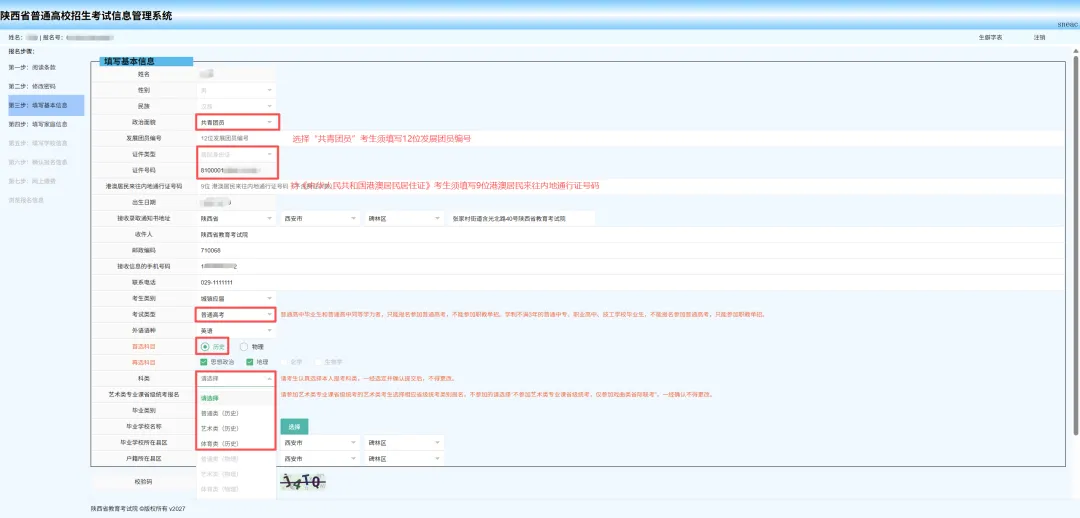Choose 普通类（物理） in 科类 list
This screenshot has height=518, width=1080.
[236, 459]
